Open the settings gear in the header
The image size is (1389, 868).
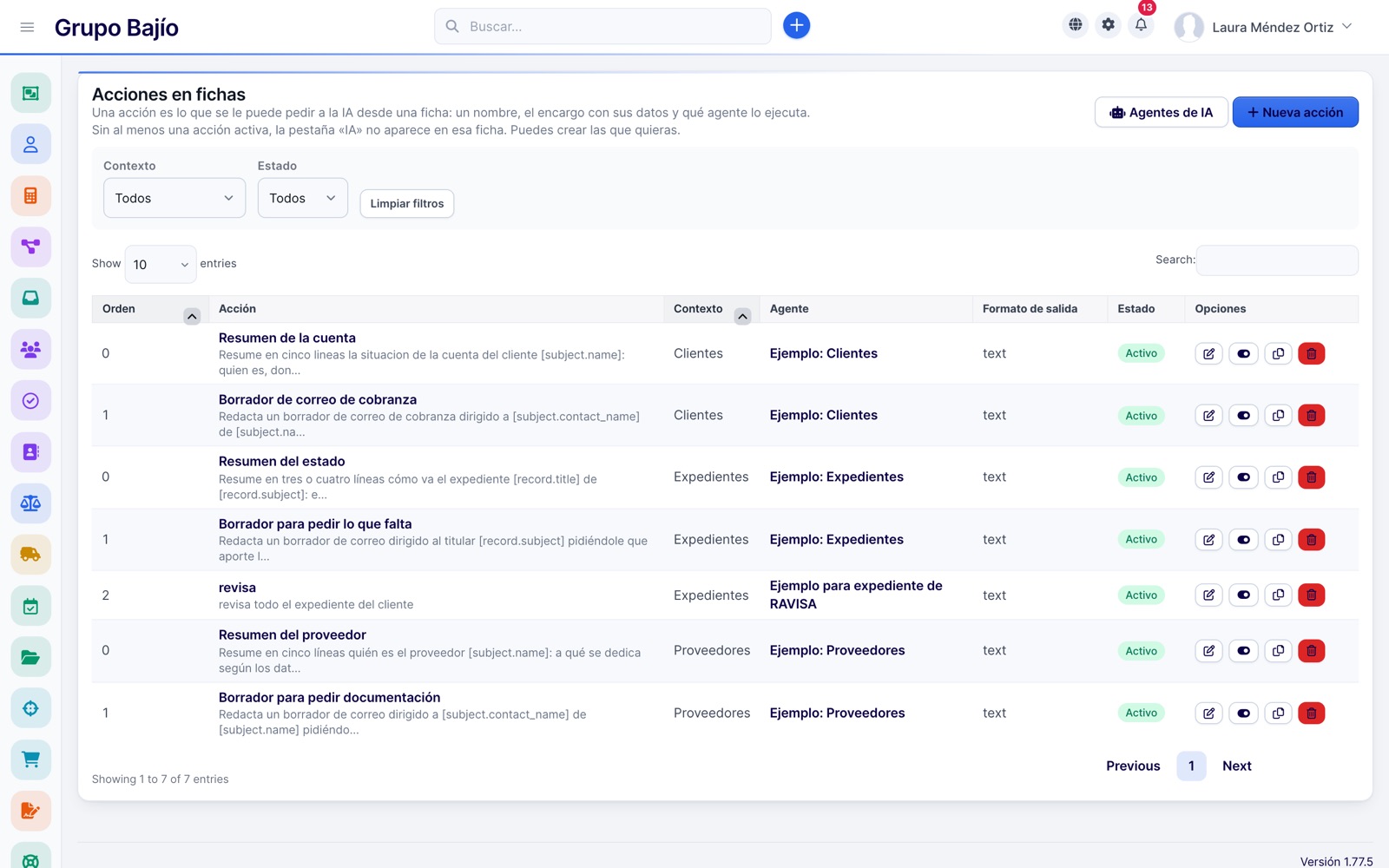tap(1108, 25)
